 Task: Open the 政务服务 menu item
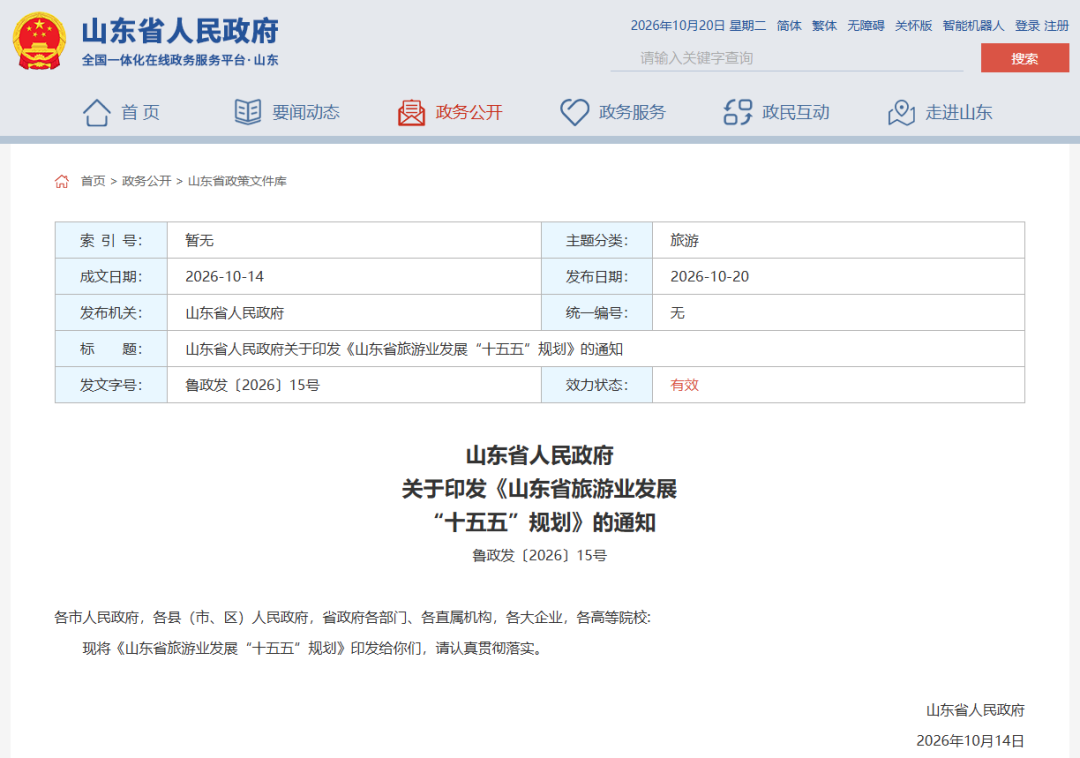pyautogui.click(x=632, y=112)
